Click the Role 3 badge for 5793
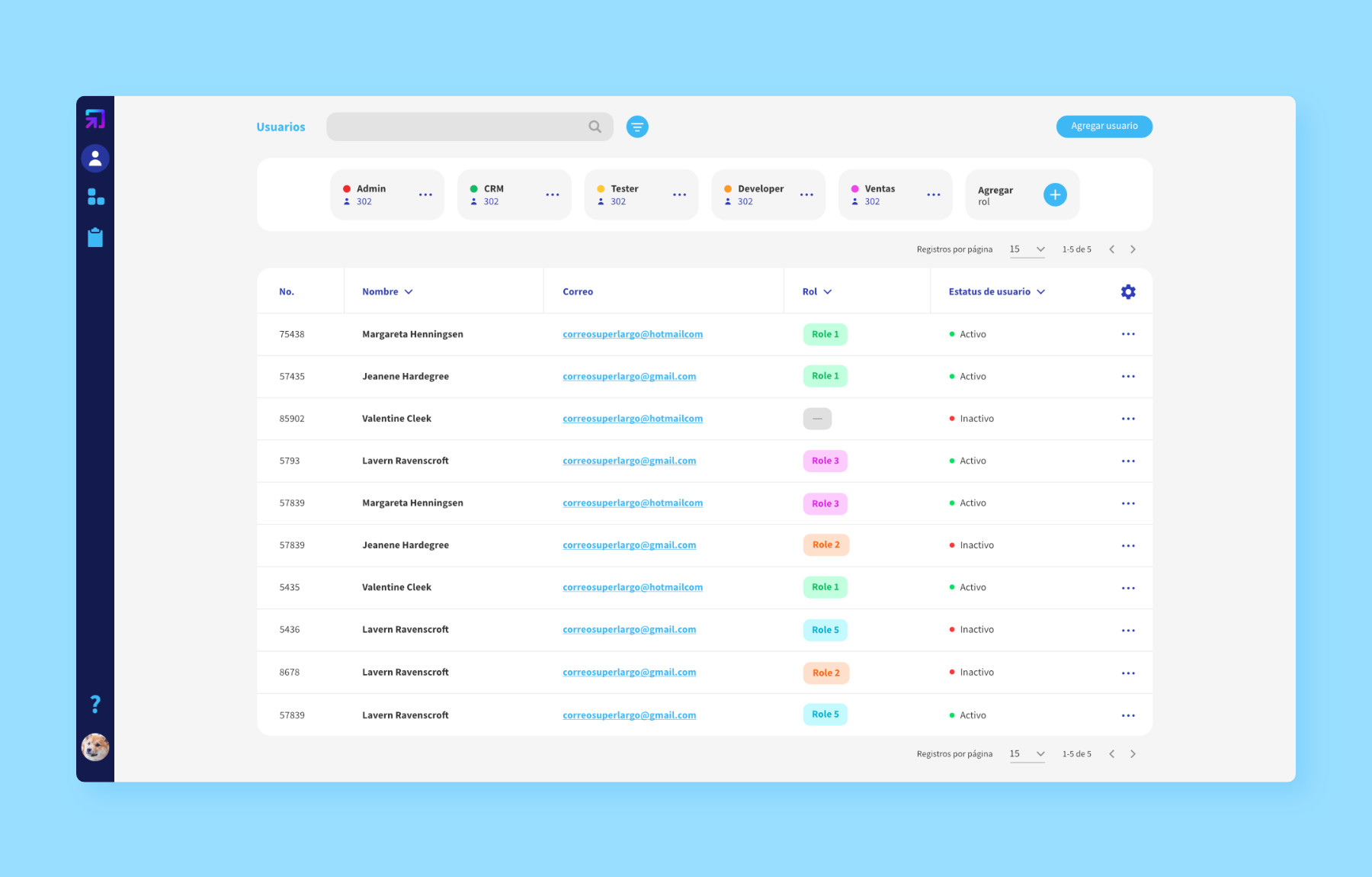 pyautogui.click(x=825, y=461)
